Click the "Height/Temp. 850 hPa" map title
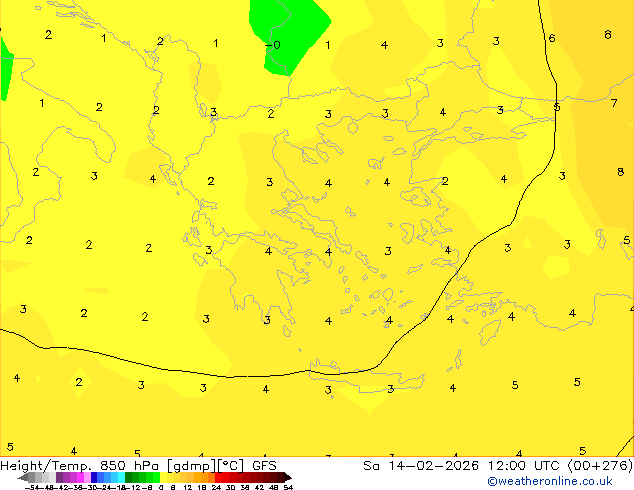Screen dimensions: 634x490 (x=79, y=465)
